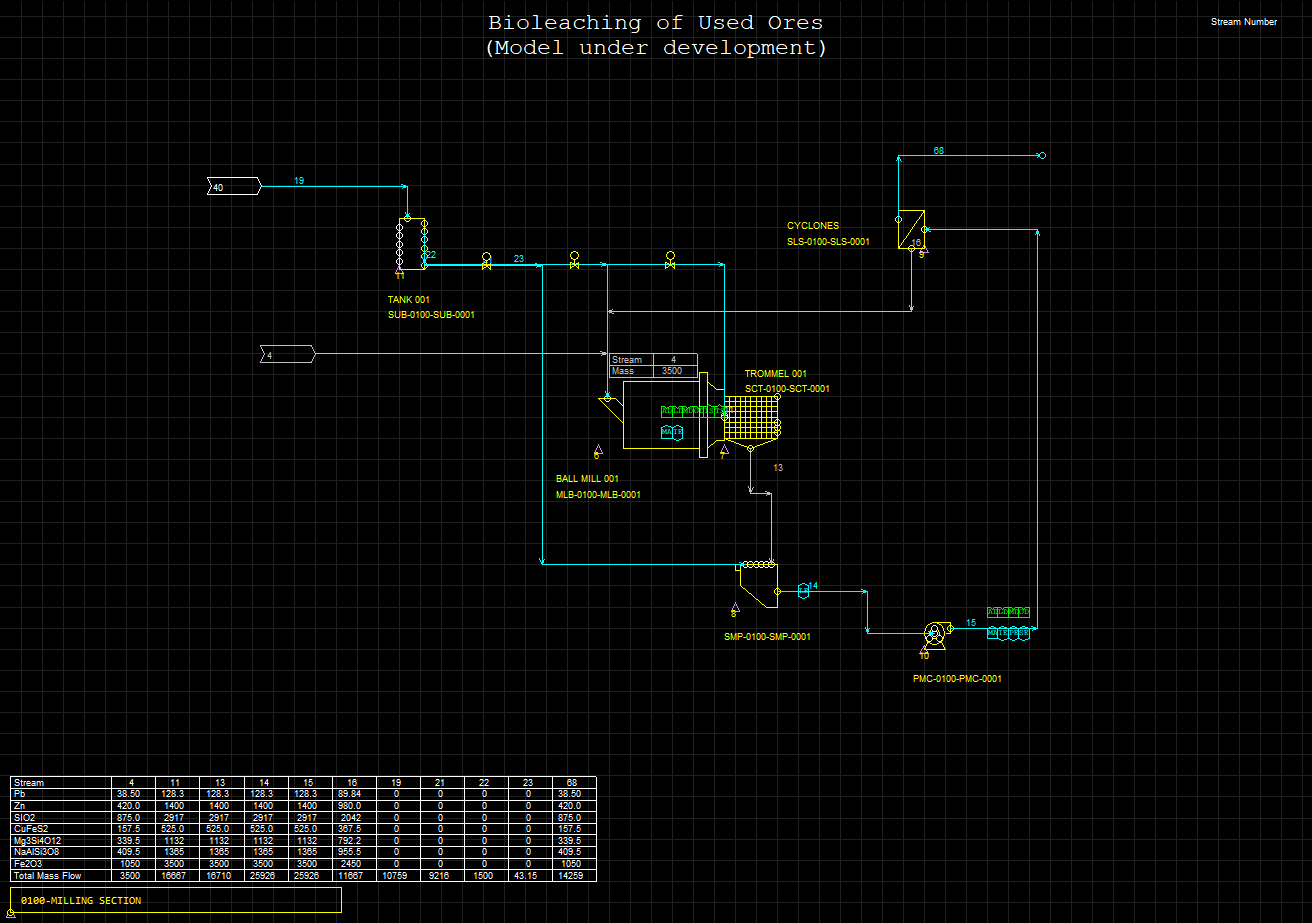Click the feed tag labeled 40
1312x923 pixels.
pyautogui.click(x=234, y=186)
